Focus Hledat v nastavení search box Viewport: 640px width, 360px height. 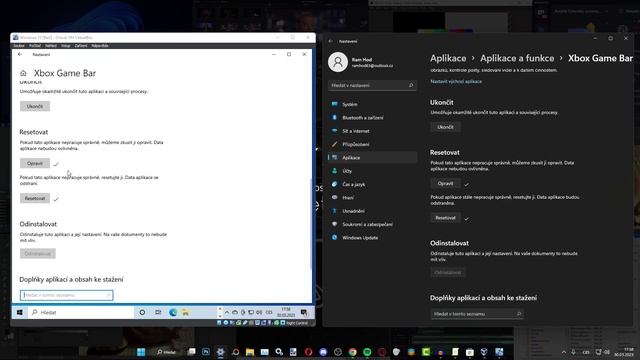coord(372,85)
